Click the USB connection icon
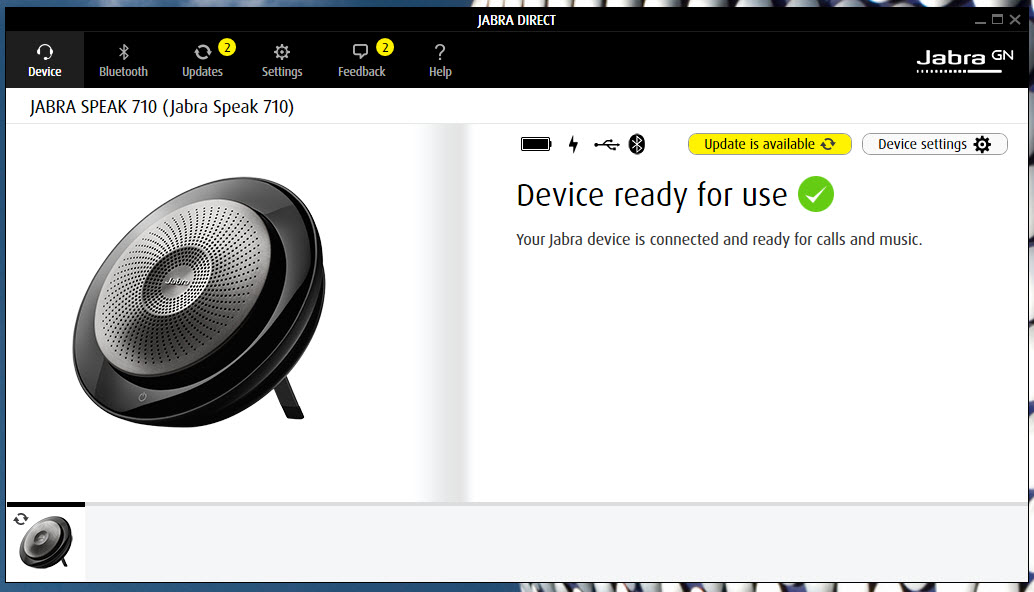Screen dimensions: 1034x592 coord(607,144)
